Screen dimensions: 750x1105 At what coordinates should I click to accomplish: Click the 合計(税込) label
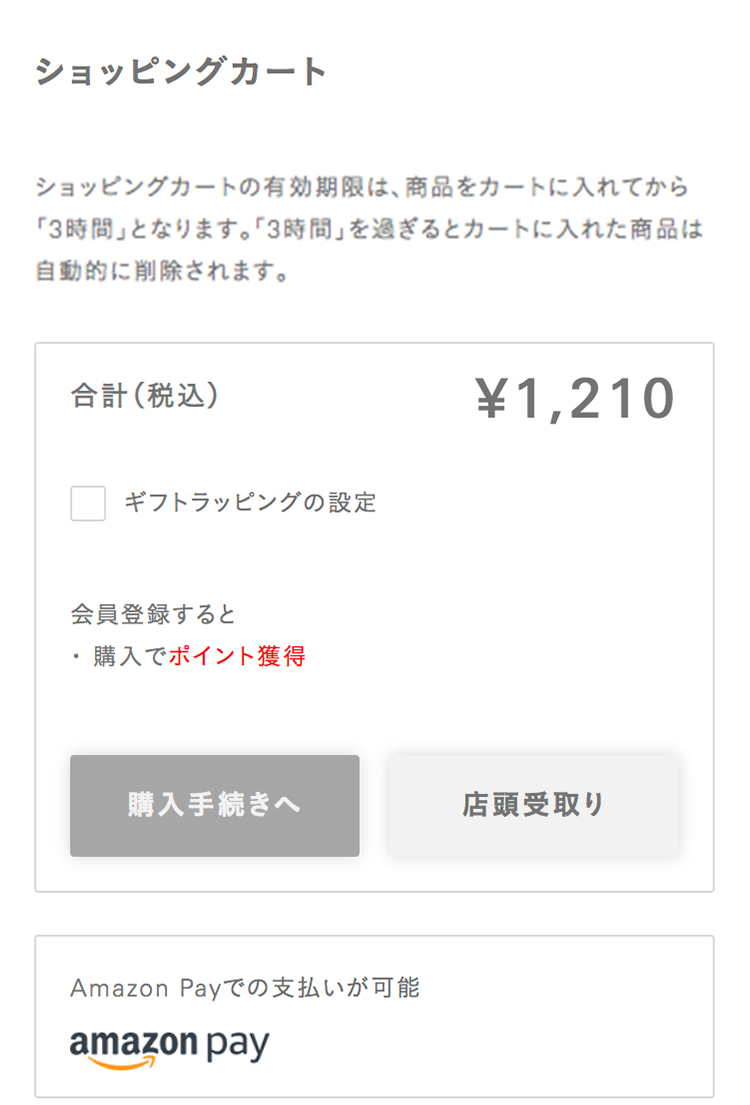click(145, 396)
